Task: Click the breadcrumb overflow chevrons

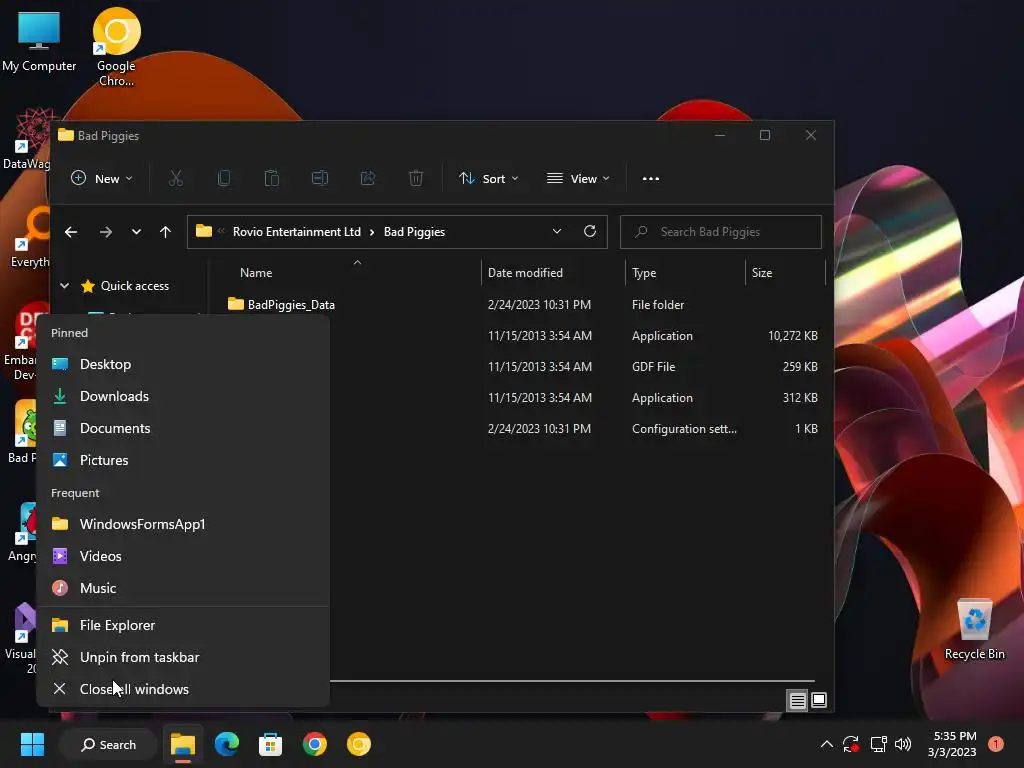Action: (221, 231)
